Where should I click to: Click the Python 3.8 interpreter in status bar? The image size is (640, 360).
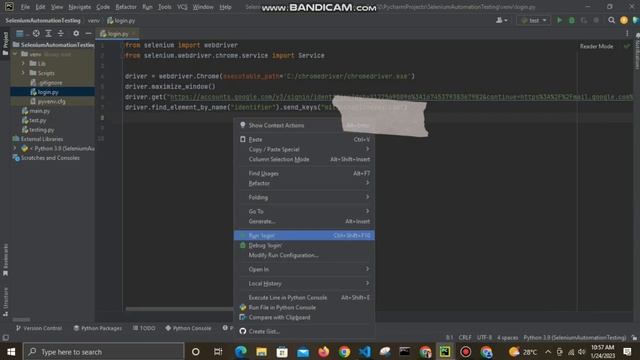pyautogui.click(x=574, y=338)
